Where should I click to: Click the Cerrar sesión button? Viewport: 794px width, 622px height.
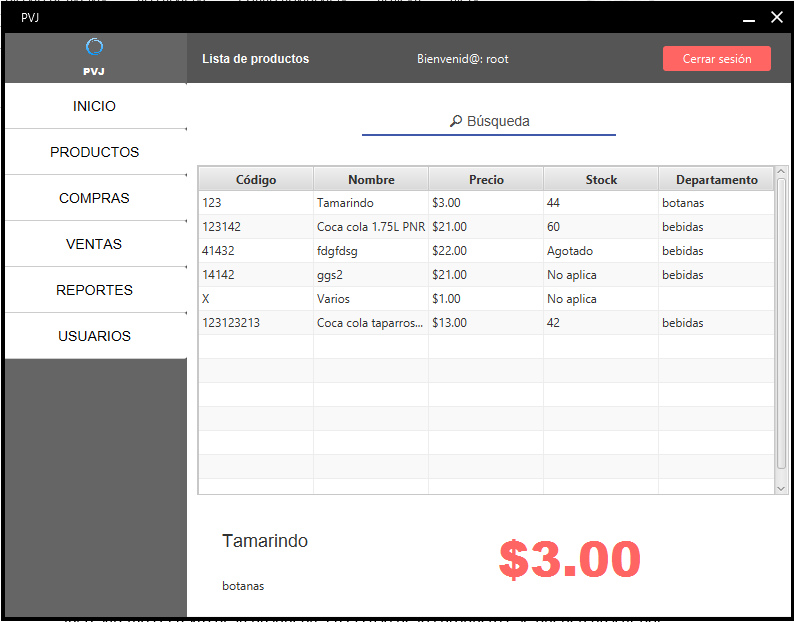[717, 59]
